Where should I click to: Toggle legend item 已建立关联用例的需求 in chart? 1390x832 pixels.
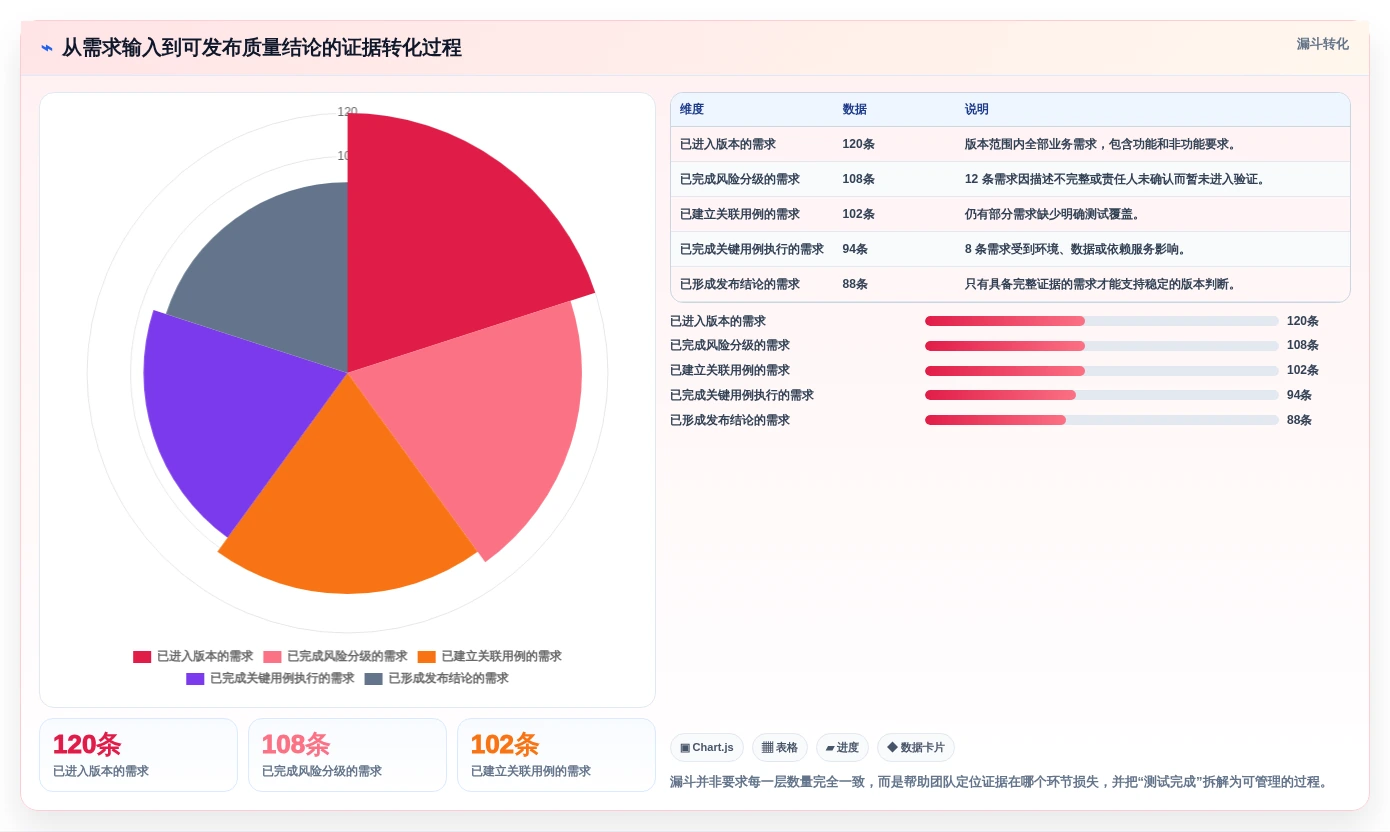pos(489,657)
